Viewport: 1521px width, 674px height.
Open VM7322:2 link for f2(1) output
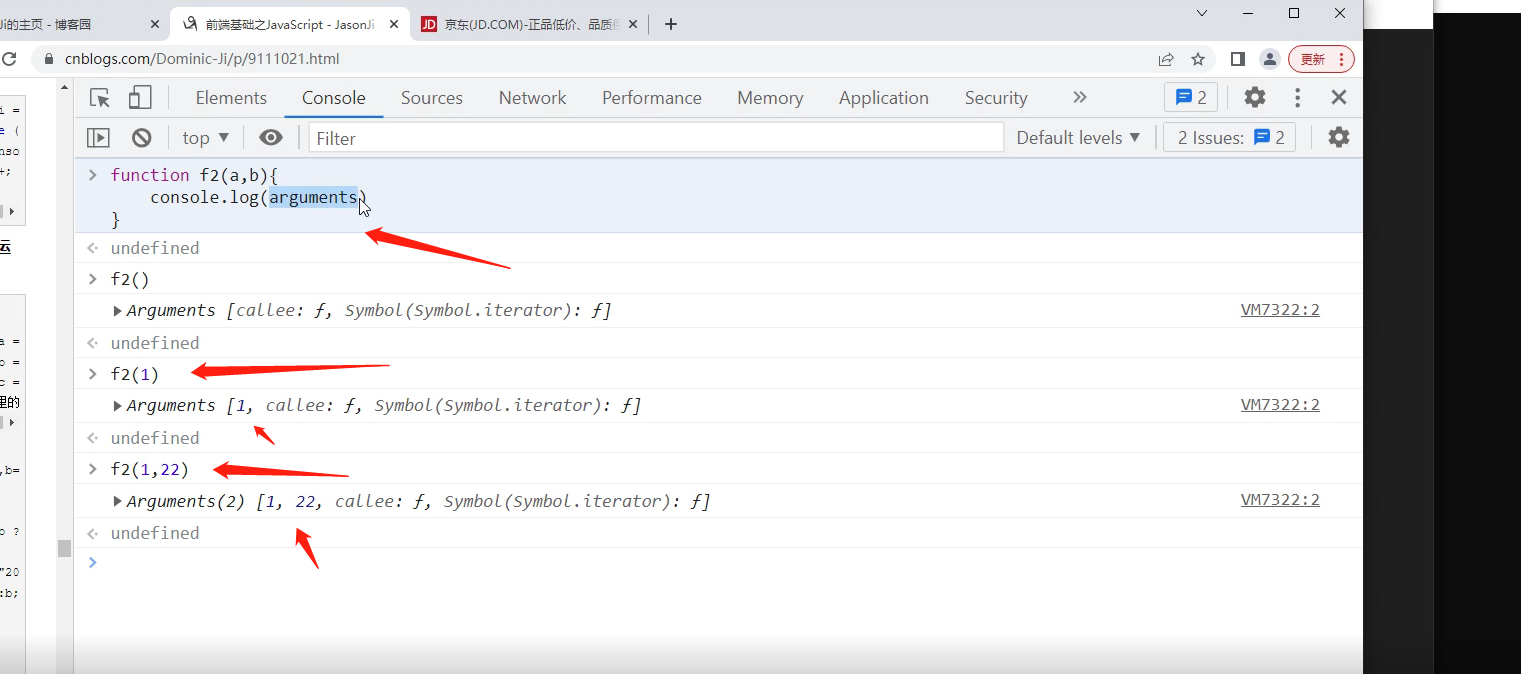(x=1280, y=405)
